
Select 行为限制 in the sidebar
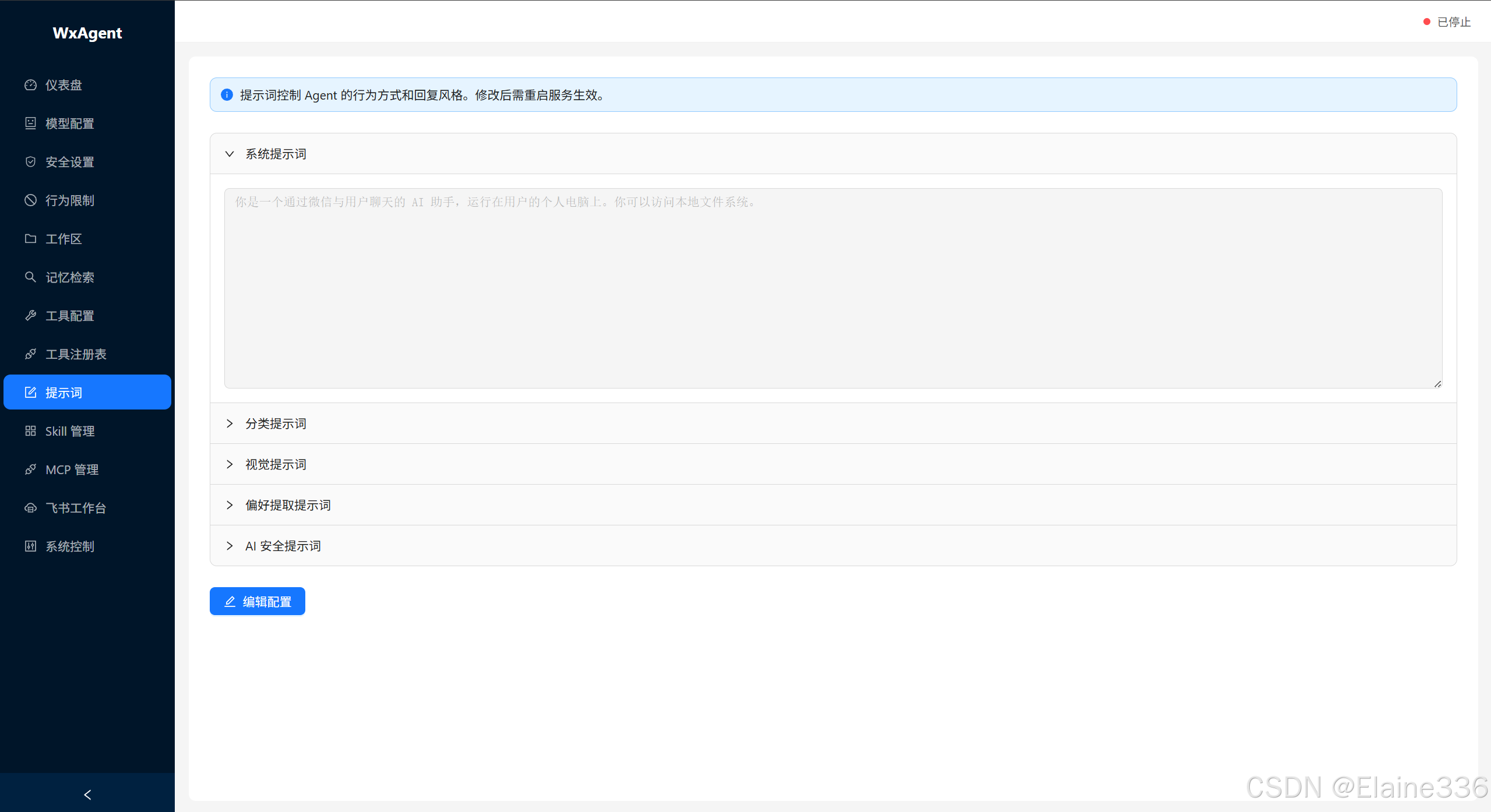87,200
